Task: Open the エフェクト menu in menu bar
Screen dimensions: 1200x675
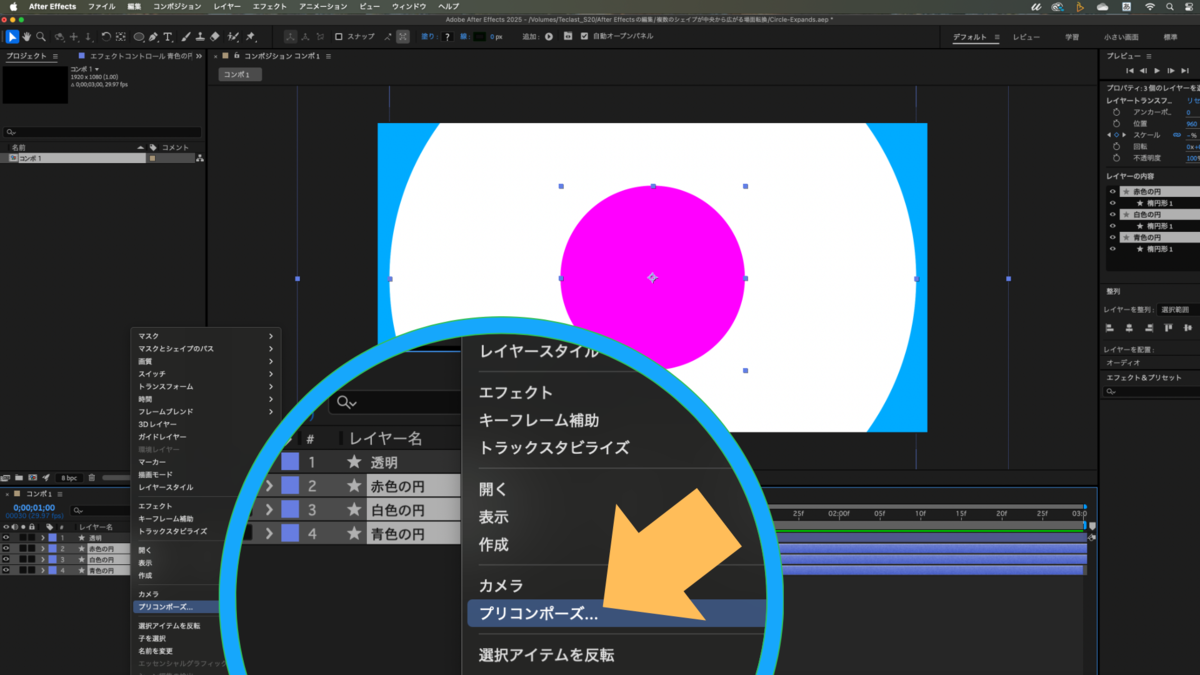Action: click(270, 6)
